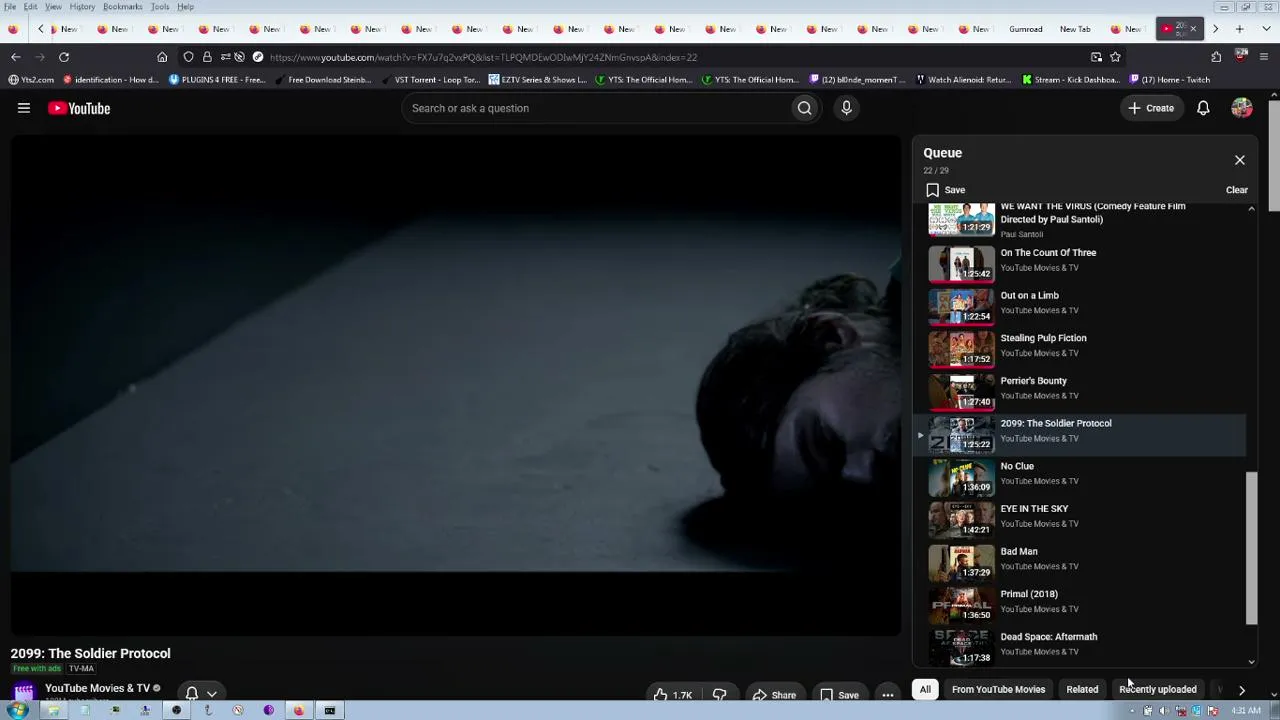This screenshot has width=1280, height=720.
Task: Save the queue to a playlist
Action: (945, 190)
